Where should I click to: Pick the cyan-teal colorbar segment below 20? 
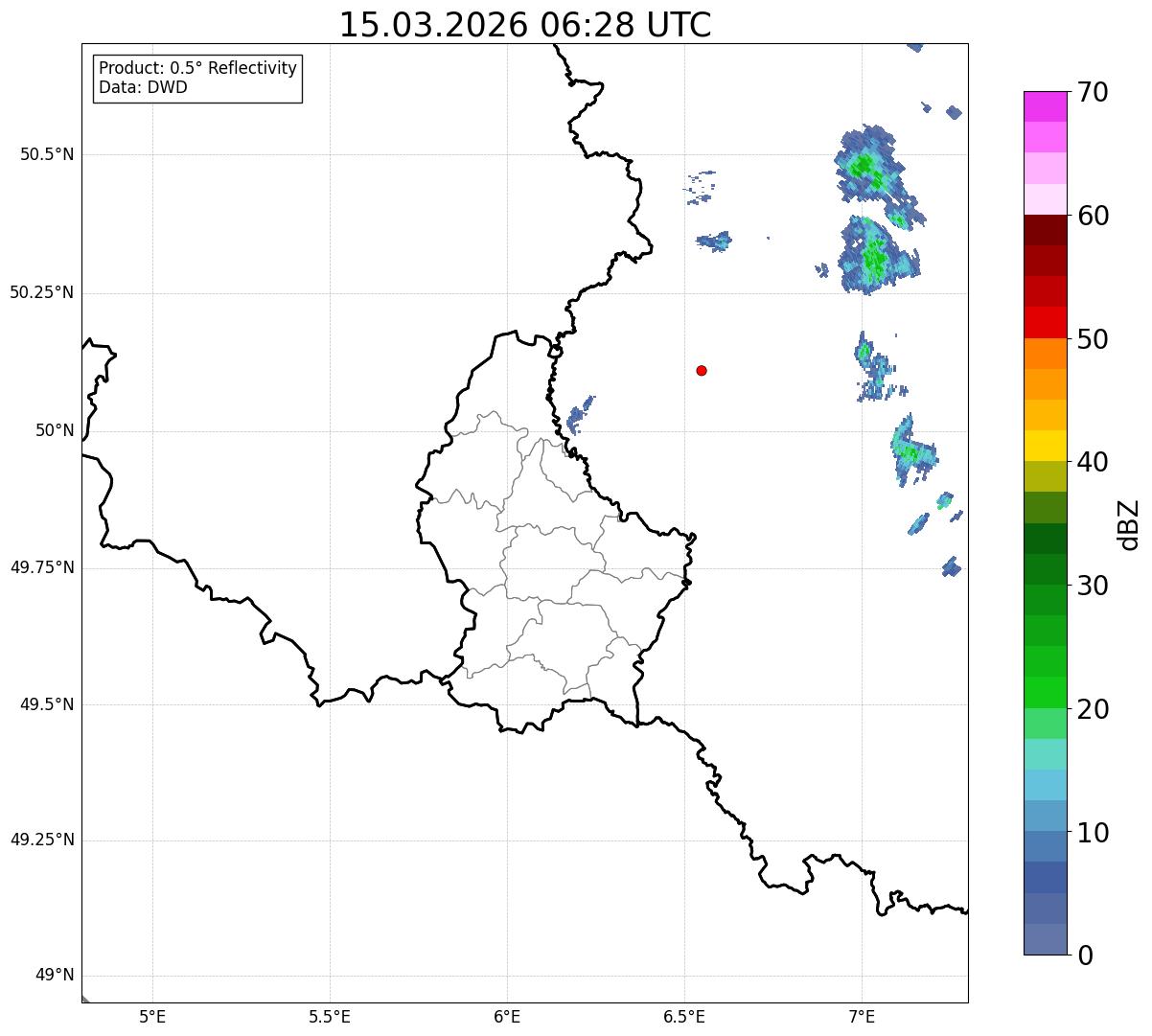(1045, 754)
